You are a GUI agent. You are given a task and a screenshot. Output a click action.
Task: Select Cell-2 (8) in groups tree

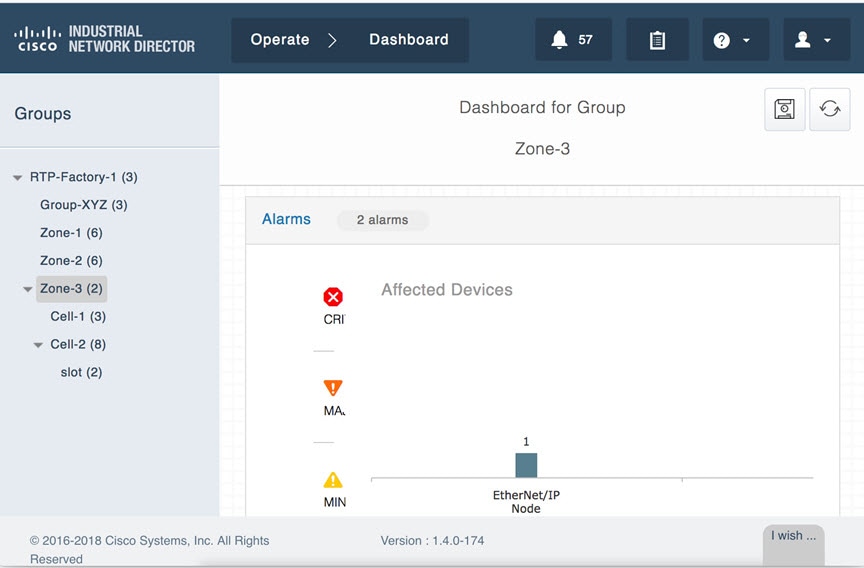coord(78,344)
